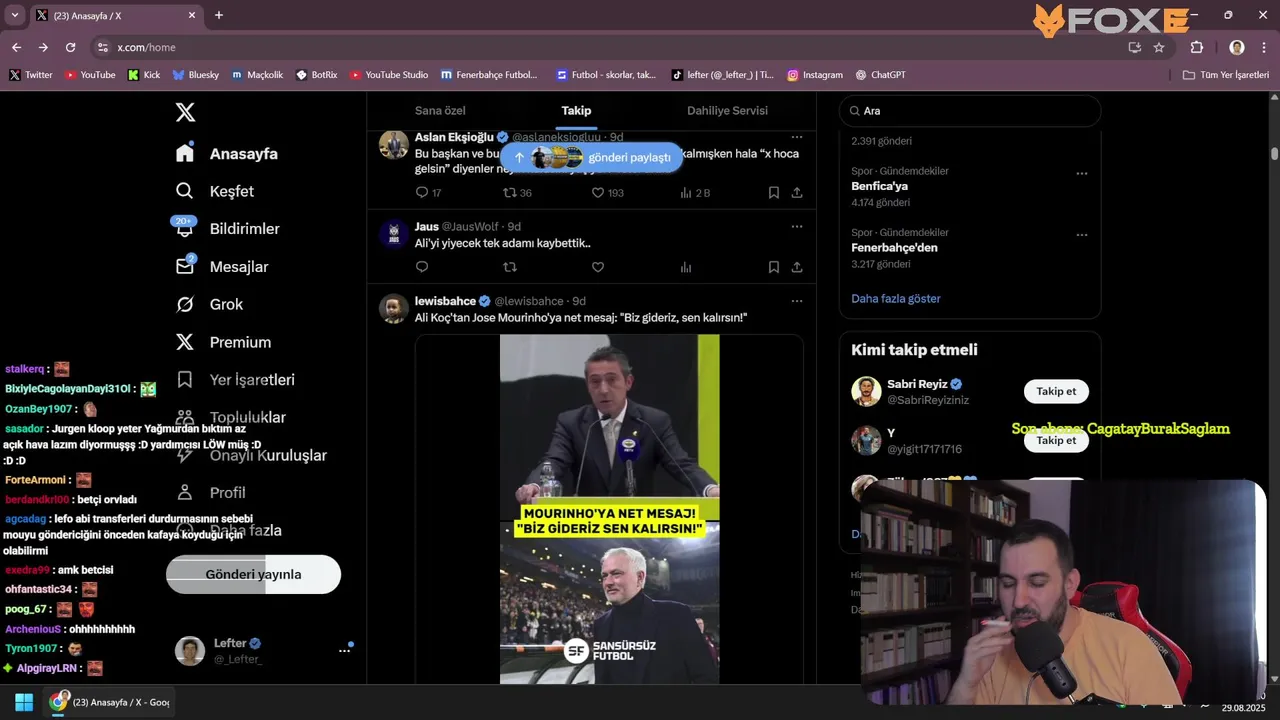This screenshot has height=720, width=1280.
Task: Open tab search dropdown arrow
Action: 14,15
